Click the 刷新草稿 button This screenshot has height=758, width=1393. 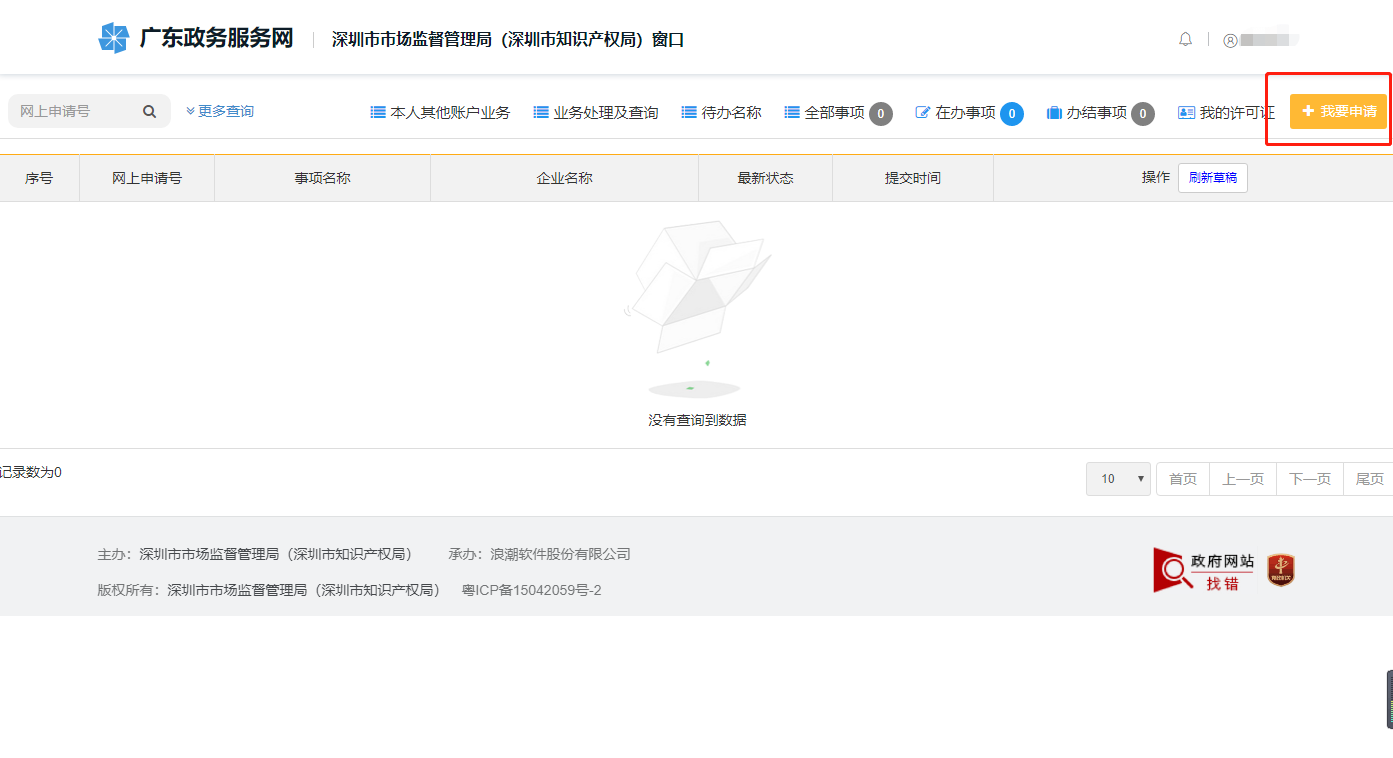(1212, 177)
